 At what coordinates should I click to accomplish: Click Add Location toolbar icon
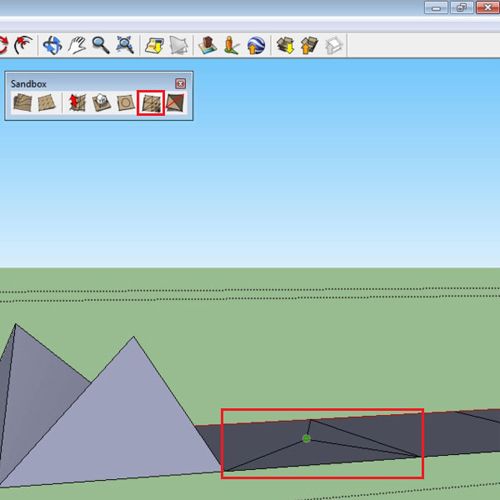click(x=154, y=45)
